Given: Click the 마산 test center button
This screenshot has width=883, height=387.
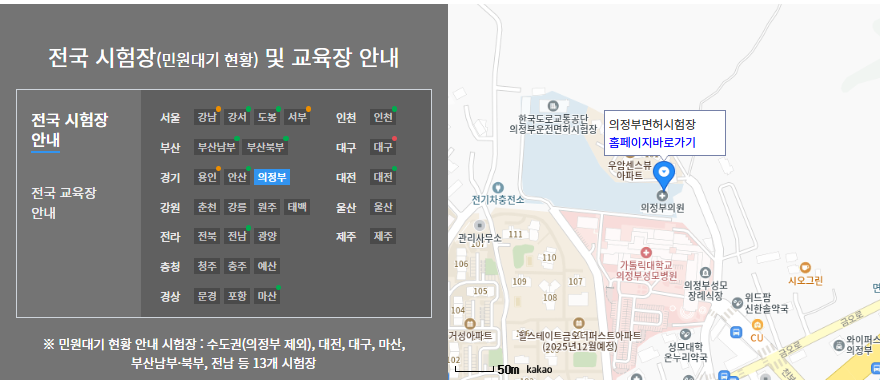Looking at the screenshot, I should (x=267, y=296).
